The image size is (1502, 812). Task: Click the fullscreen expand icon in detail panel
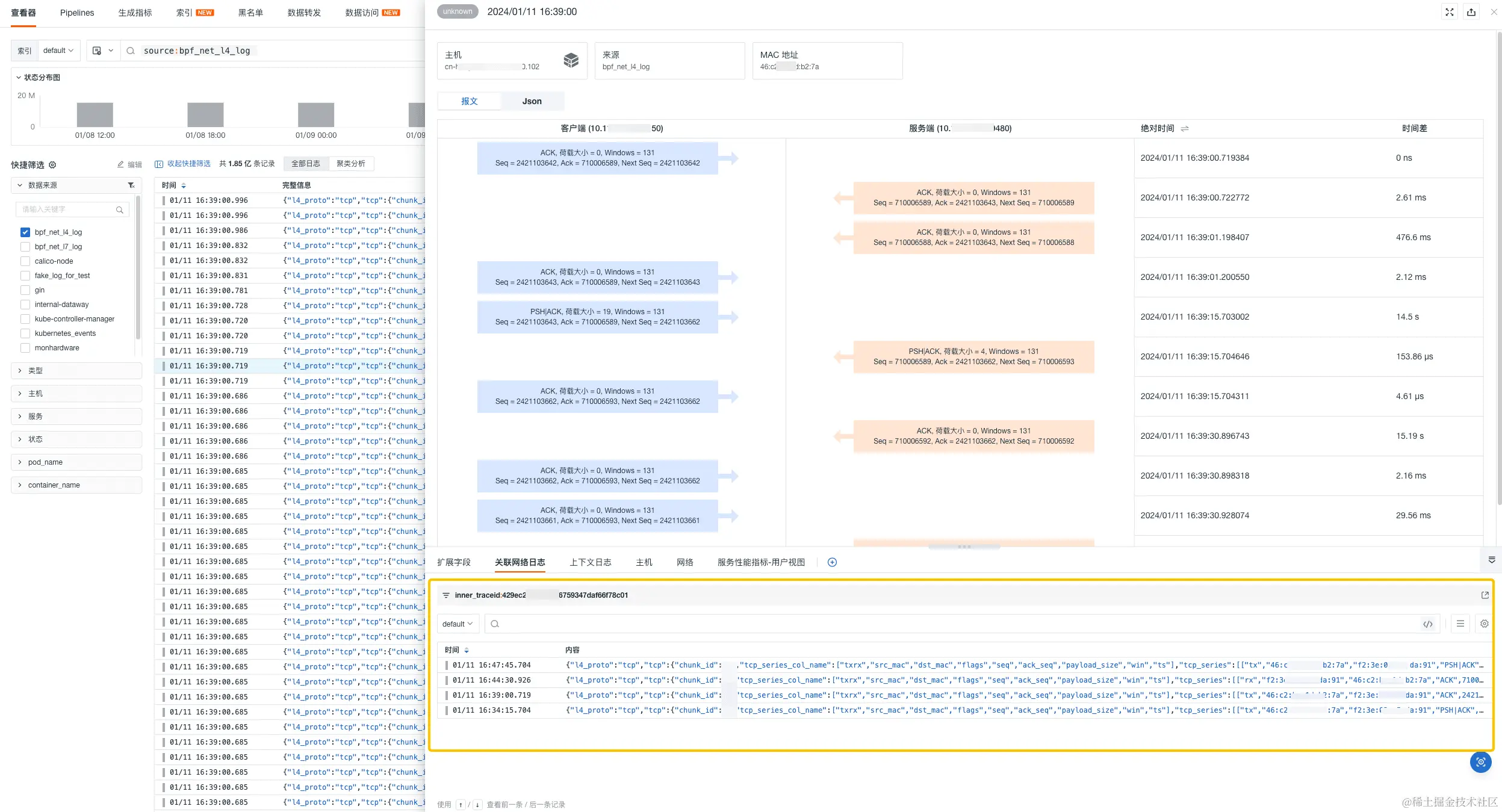coord(1450,12)
